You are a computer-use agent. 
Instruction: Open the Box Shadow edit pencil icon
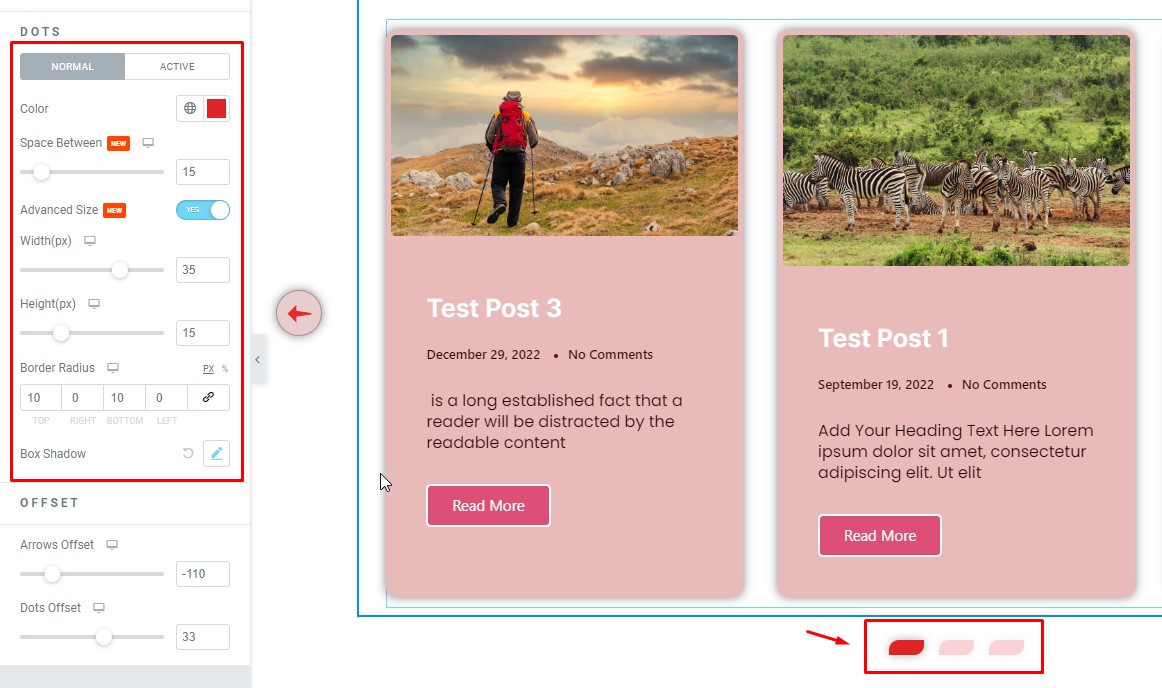pos(216,454)
